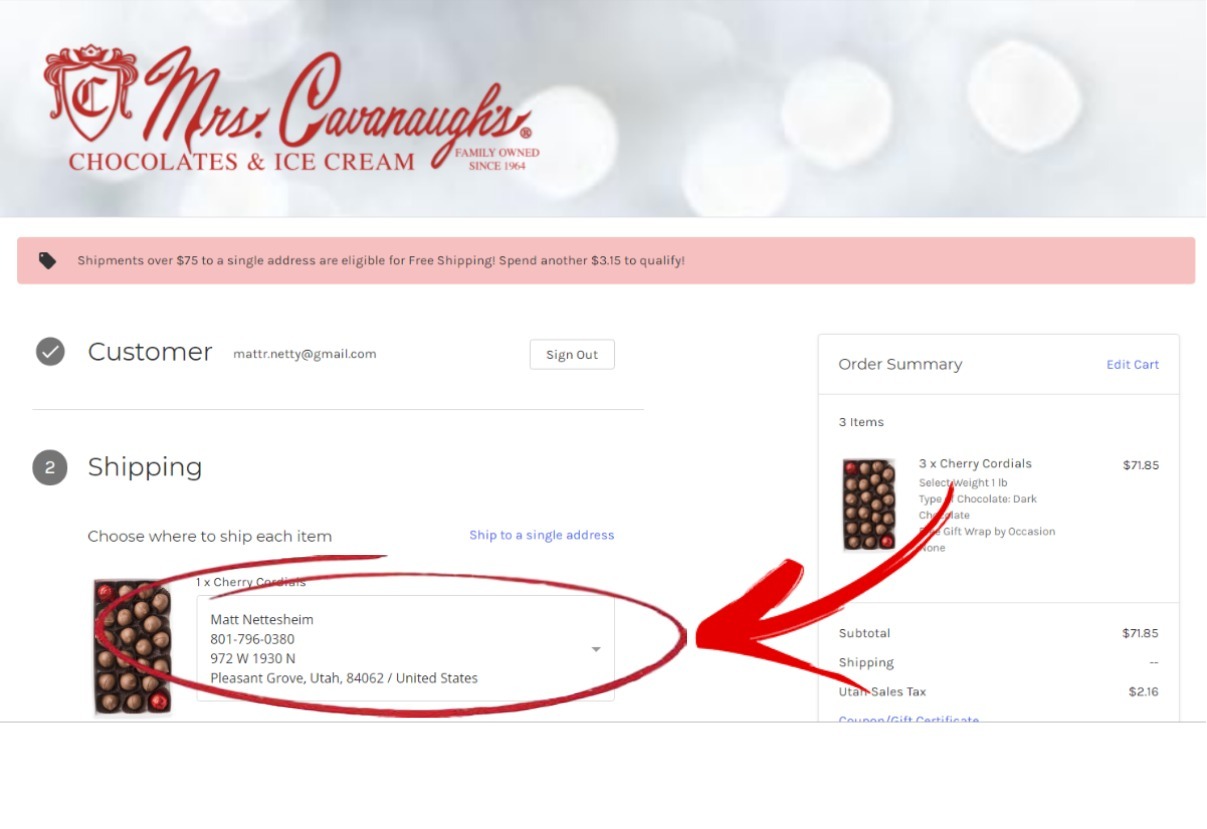Click the Shipping section heading
The image size is (1207, 829).
click(x=145, y=467)
